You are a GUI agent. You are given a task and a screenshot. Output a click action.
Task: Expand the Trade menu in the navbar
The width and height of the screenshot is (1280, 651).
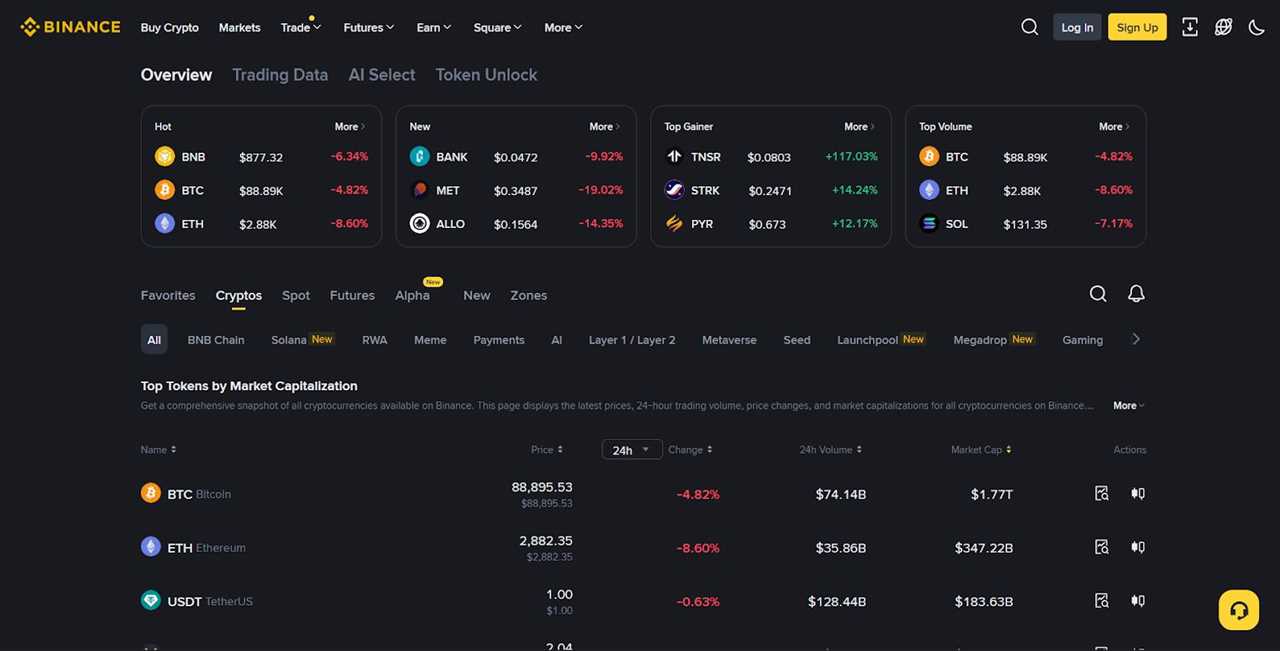pyautogui.click(x=299, y=27)
